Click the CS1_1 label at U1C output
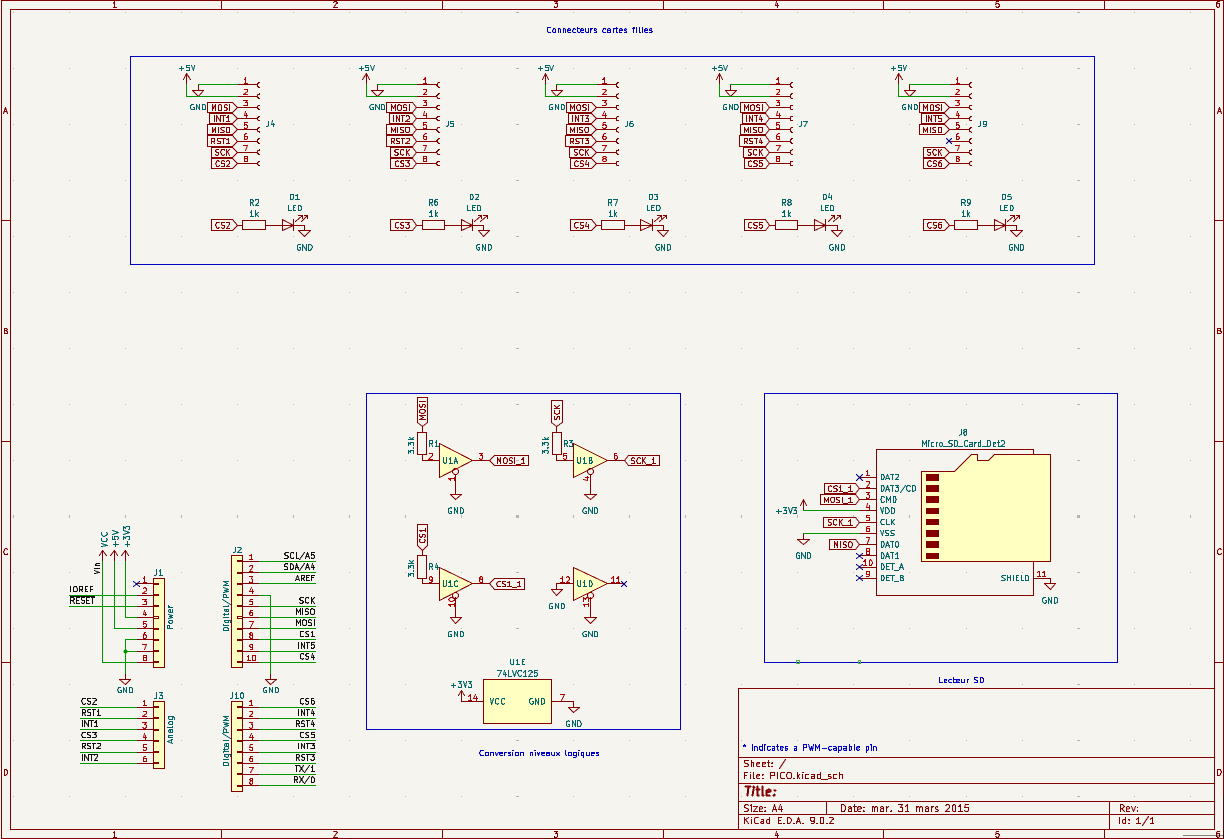This screenshot has width=1224, height=839. pos(509,584)
